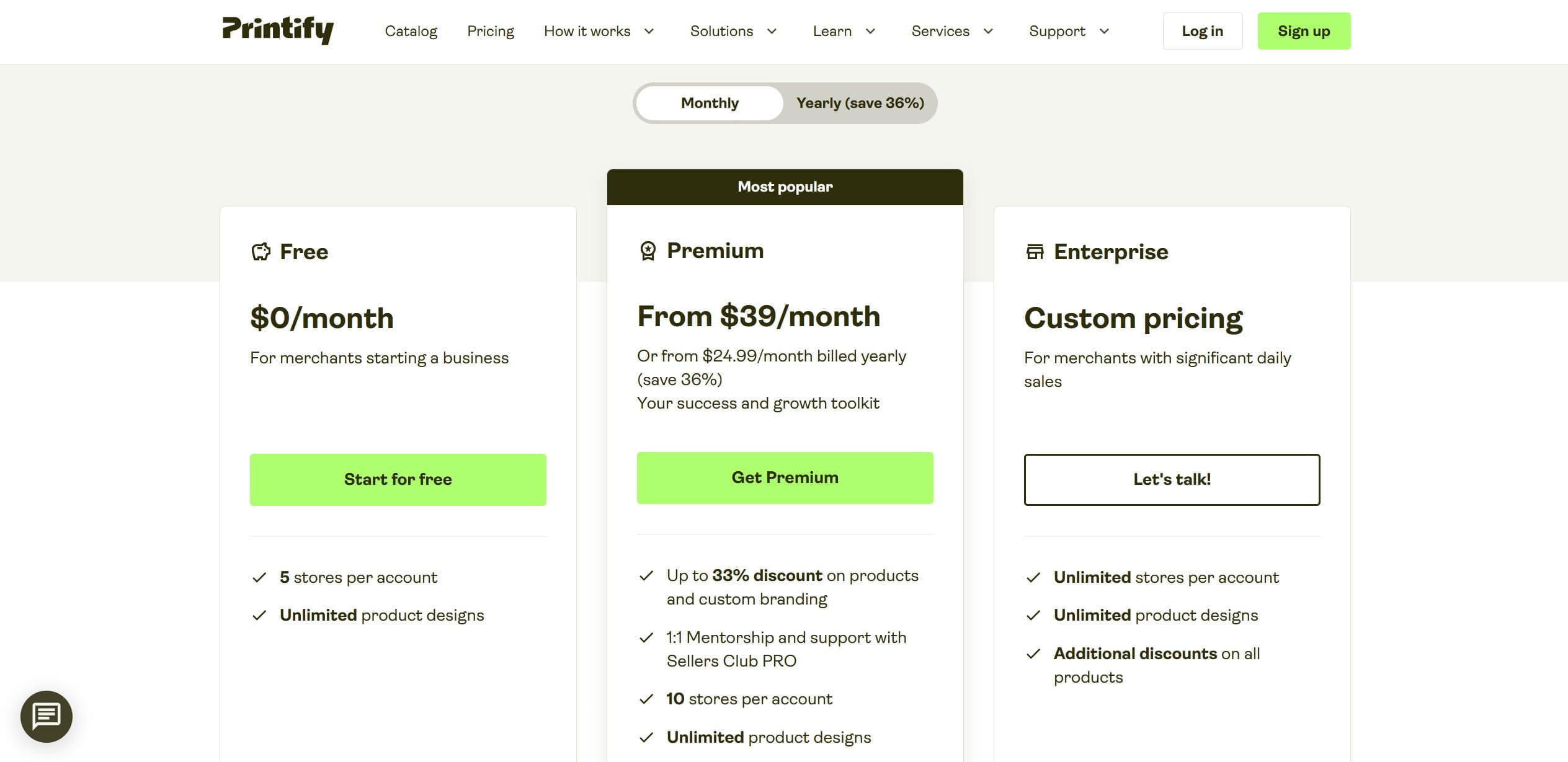Open the chat widget icon
Viewport: 1568px width, 762px height.
point(47,716)
